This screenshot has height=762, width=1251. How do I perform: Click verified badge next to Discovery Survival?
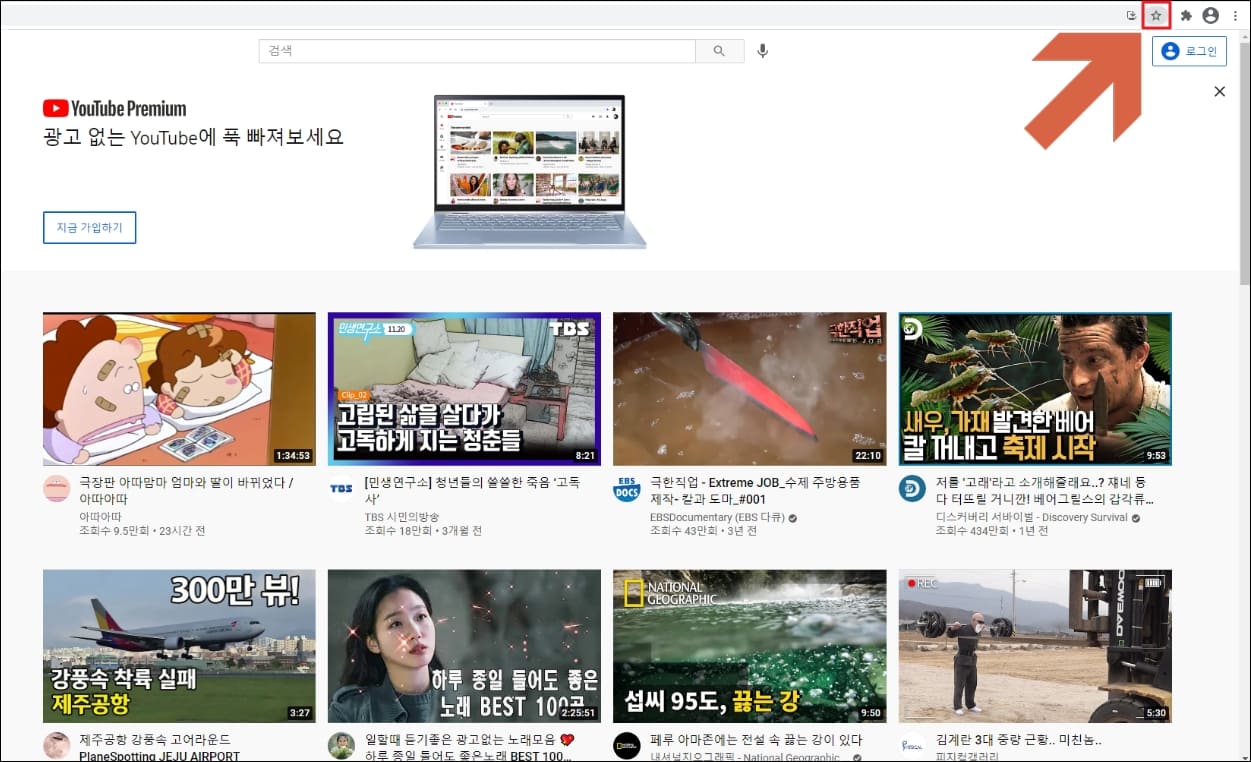1136,518
